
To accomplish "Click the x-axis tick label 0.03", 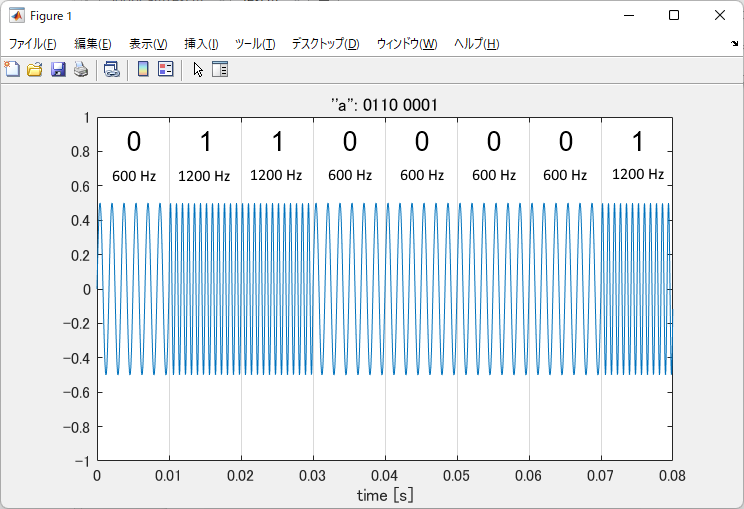I will tap(312, 476).
